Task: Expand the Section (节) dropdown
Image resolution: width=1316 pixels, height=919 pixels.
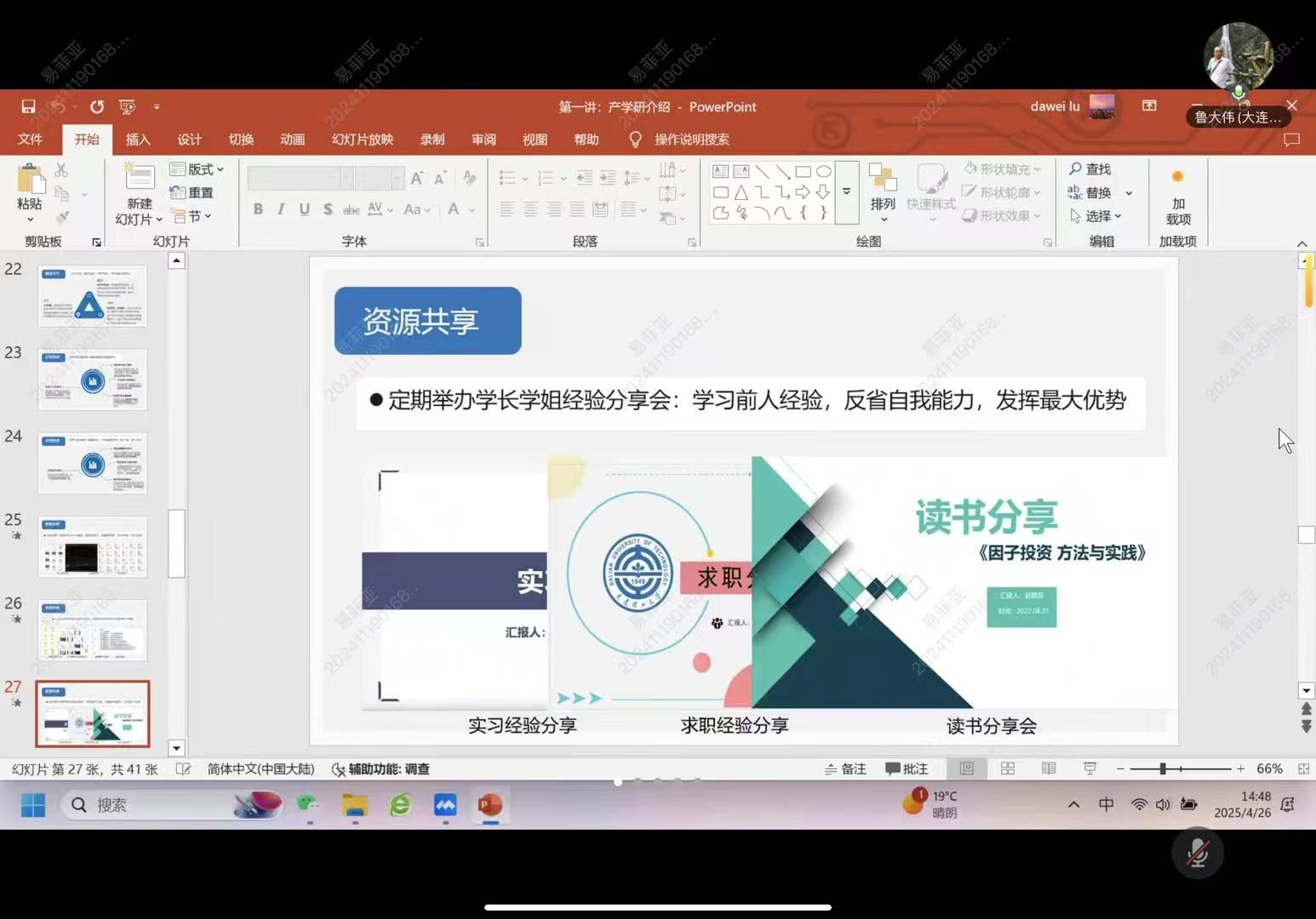Action: [x=192, y=216]
